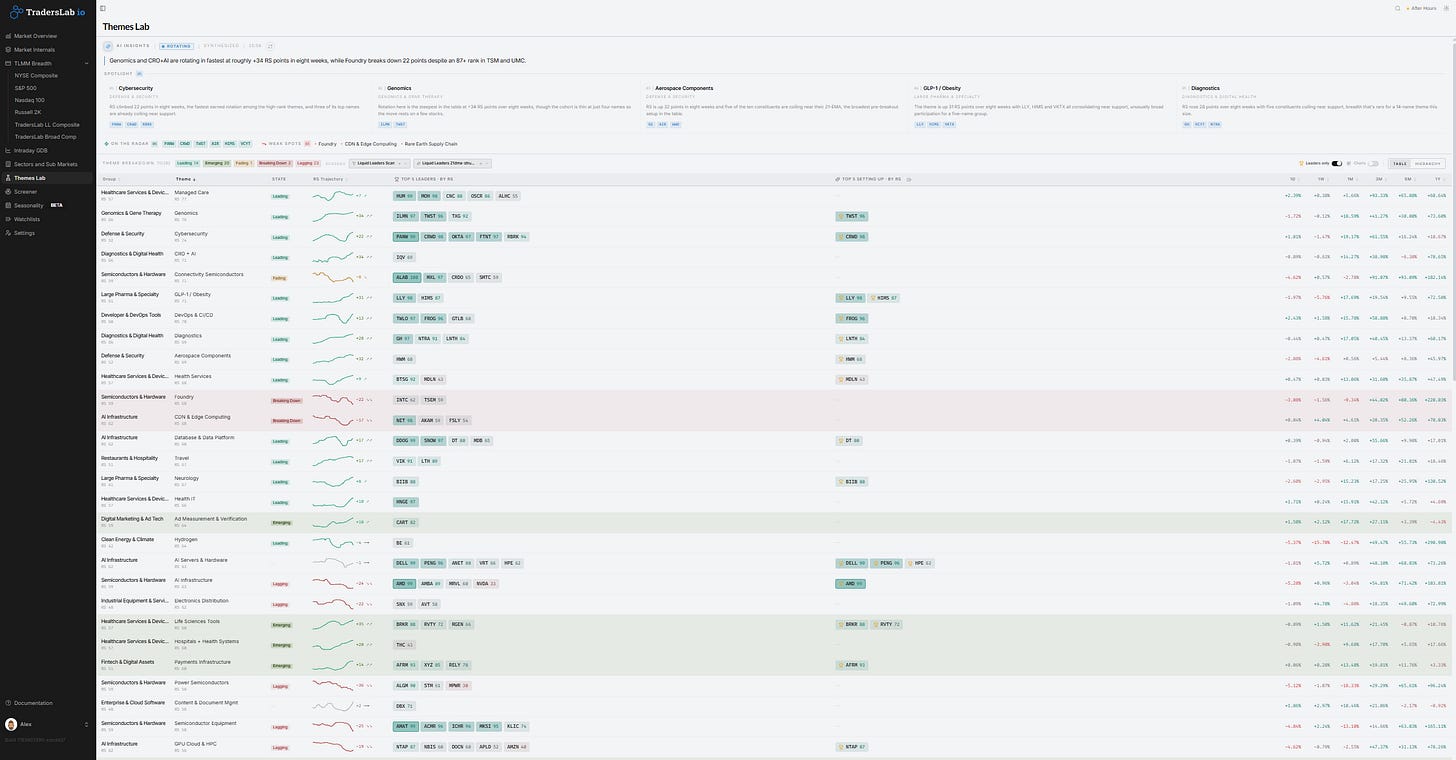Click the Seasonality sidebar icon
1456x760 pixels.
pyautogui.click(x=8, y=205)
